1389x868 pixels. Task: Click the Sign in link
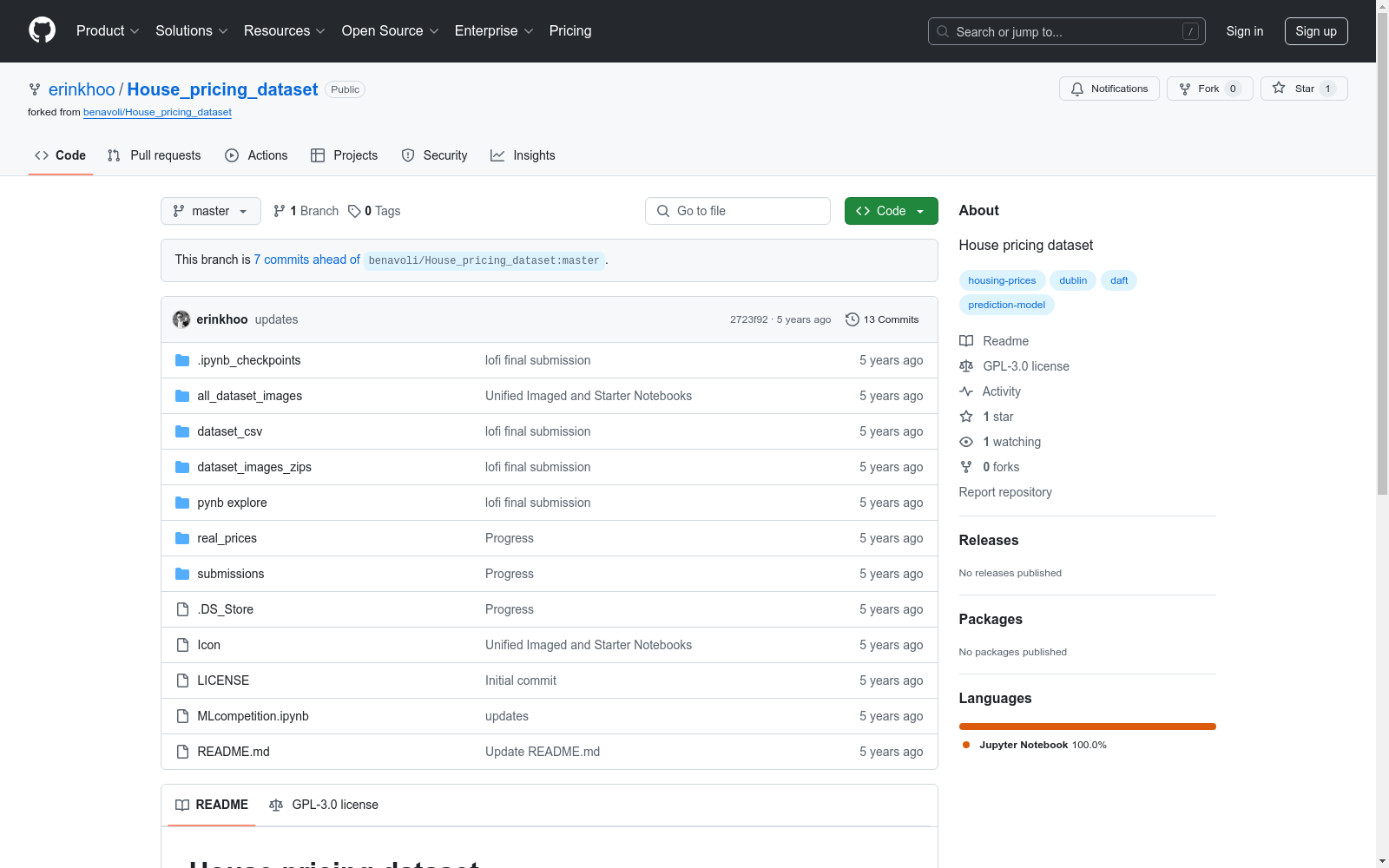click(x=1245, y=31)
